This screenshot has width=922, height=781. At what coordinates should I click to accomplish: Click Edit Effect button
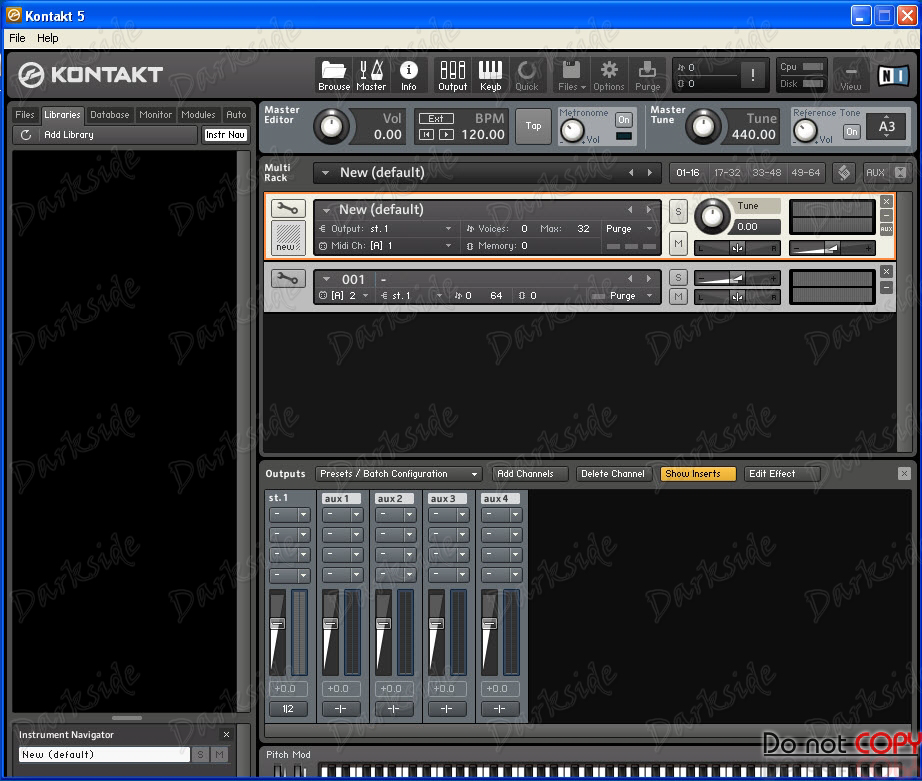coord(781,473)
